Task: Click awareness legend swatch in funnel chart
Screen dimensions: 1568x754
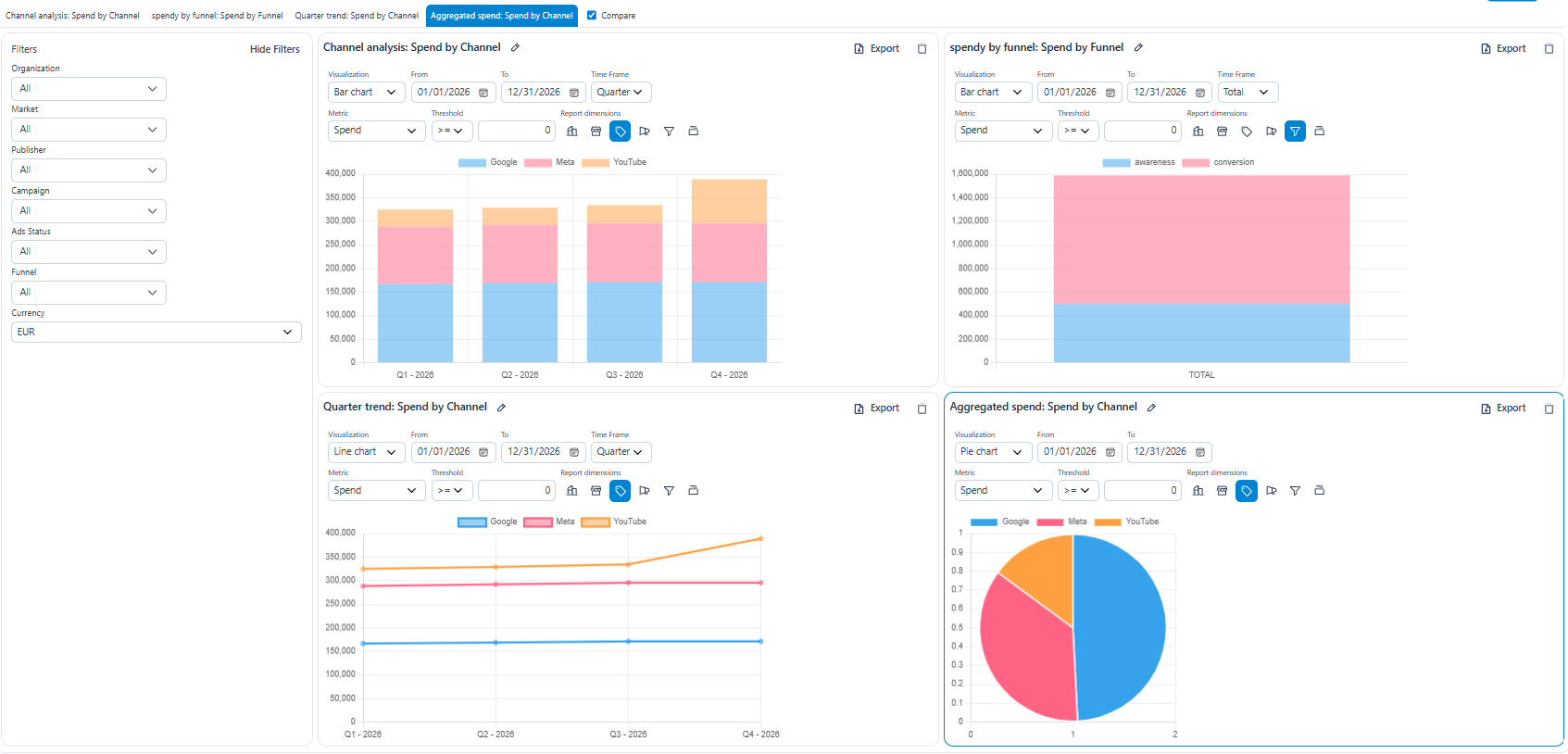Action: [x=1116, y=163]
